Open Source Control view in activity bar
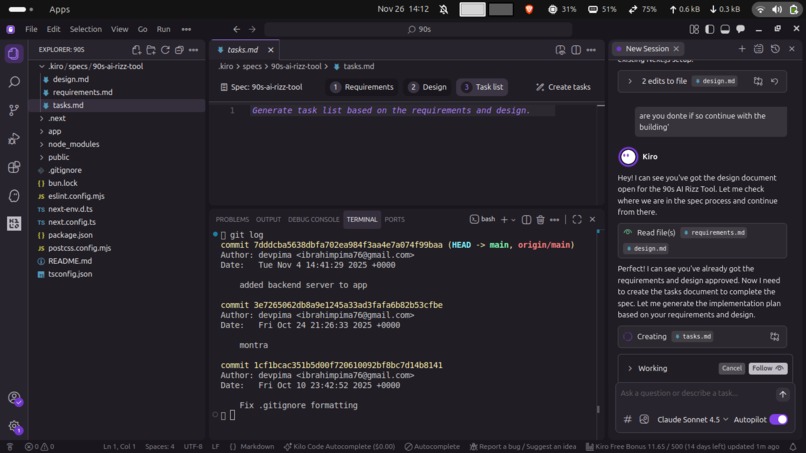Viewport: 806px width, 453px height. (14, 110)
